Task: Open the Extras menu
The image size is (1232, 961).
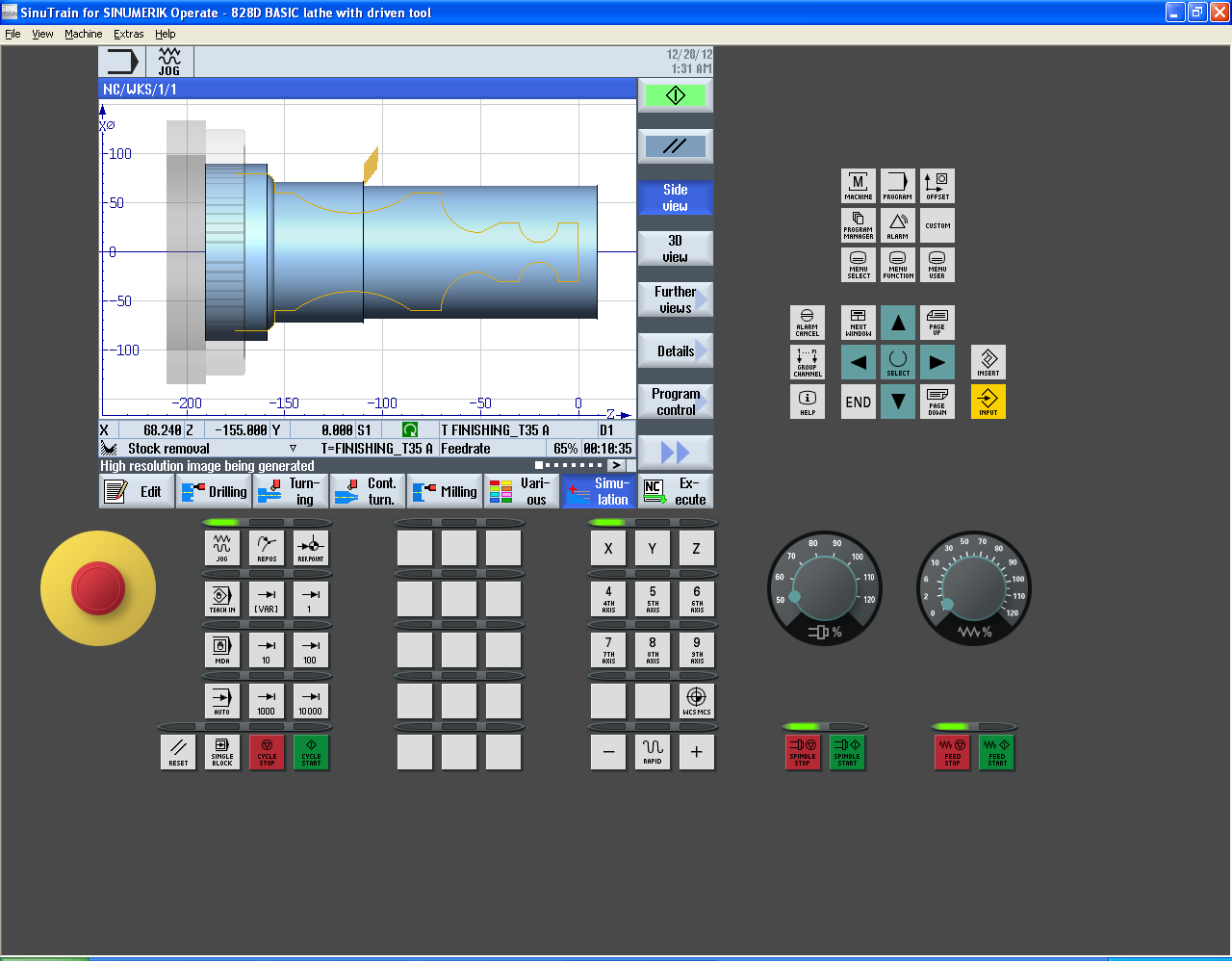Action: click(x=128, y=34)
